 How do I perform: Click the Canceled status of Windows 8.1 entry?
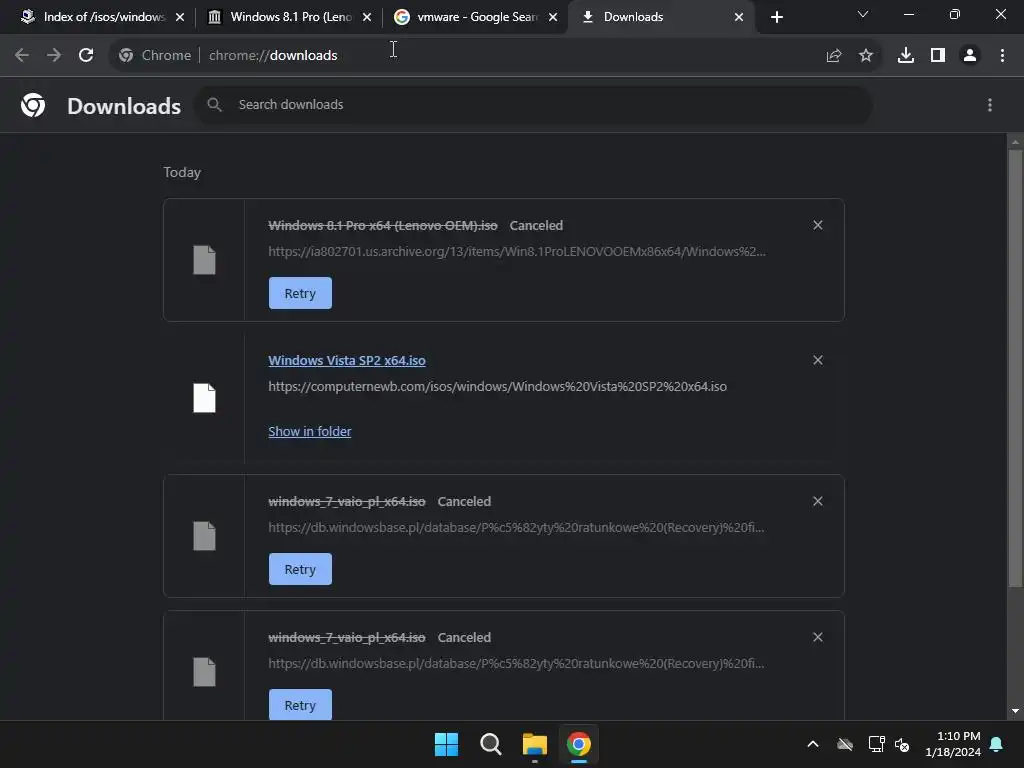[536, 225]
